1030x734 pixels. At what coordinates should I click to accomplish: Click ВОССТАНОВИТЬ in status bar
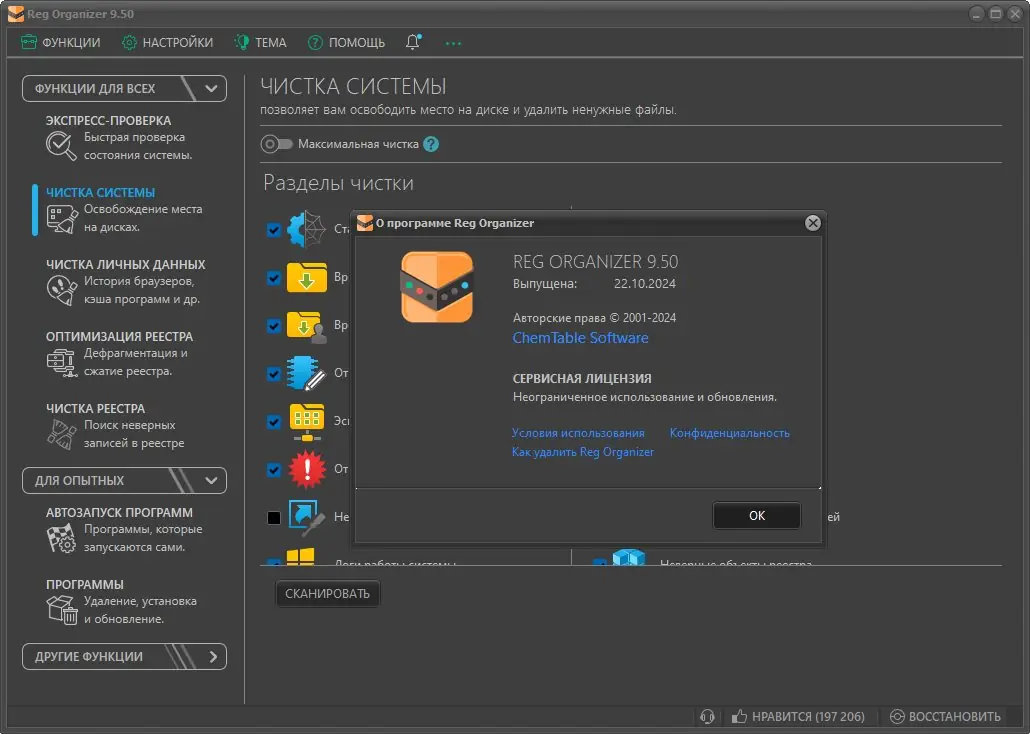pos(945,716)
